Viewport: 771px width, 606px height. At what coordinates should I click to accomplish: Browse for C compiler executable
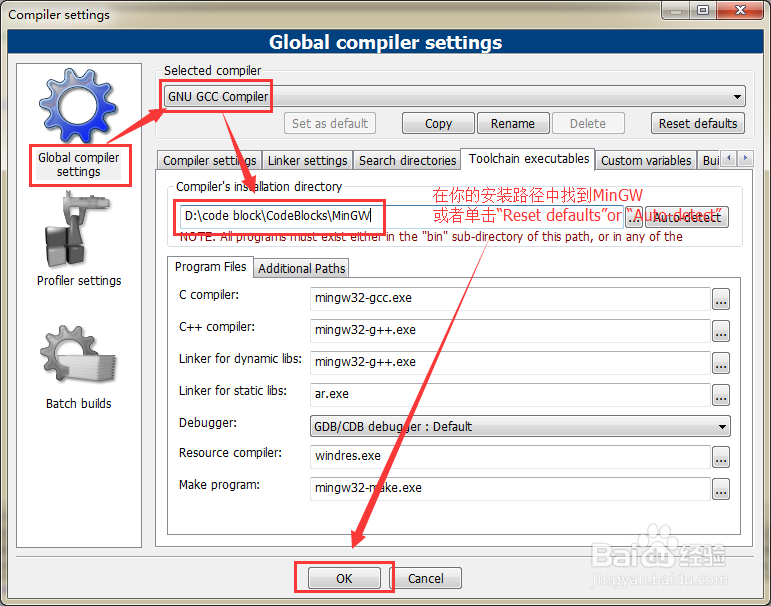click(721, 299)
